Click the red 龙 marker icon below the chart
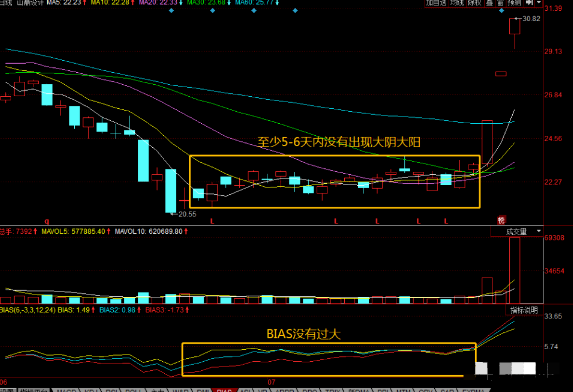The width and height of the screenshot is (573, 392). tap(501, 220)
